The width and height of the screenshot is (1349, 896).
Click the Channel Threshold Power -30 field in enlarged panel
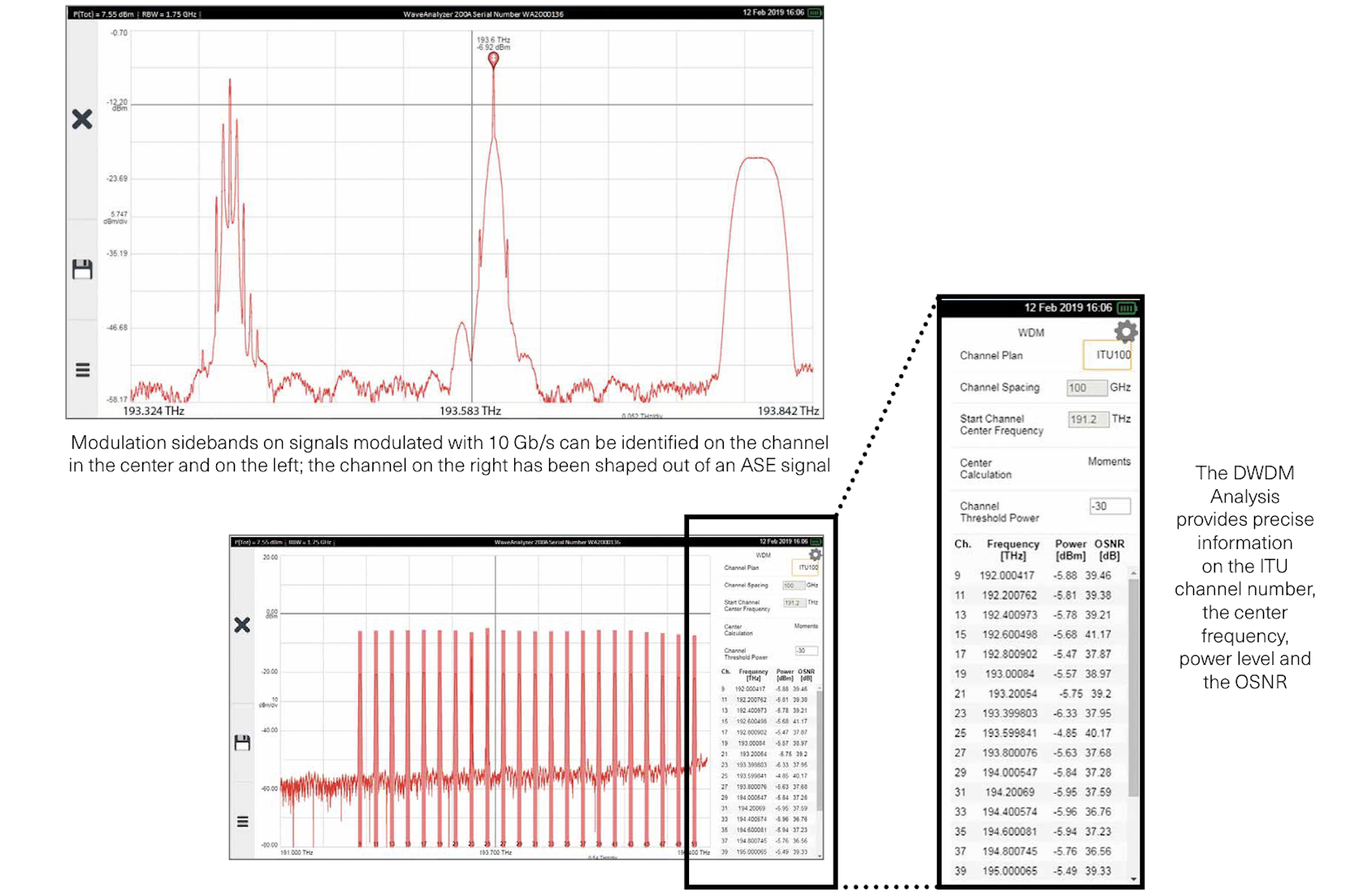[1109, 507]
